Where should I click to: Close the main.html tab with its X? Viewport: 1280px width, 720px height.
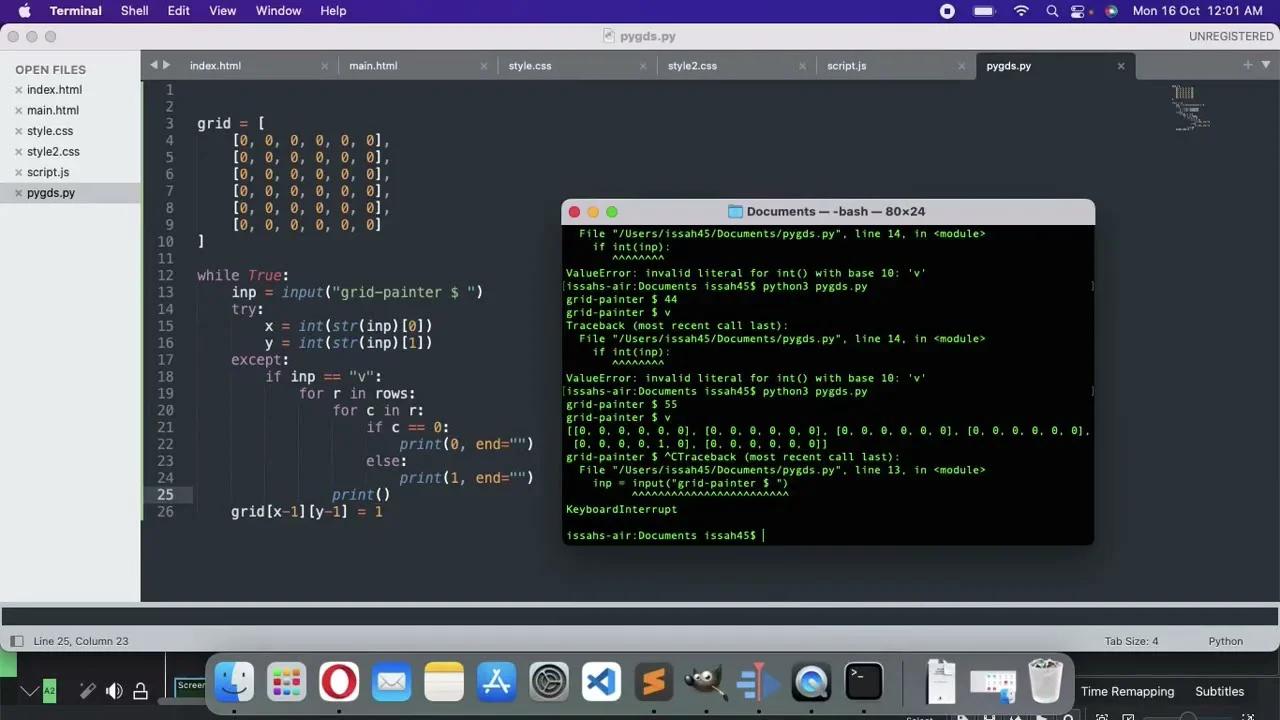coord(484,66)
